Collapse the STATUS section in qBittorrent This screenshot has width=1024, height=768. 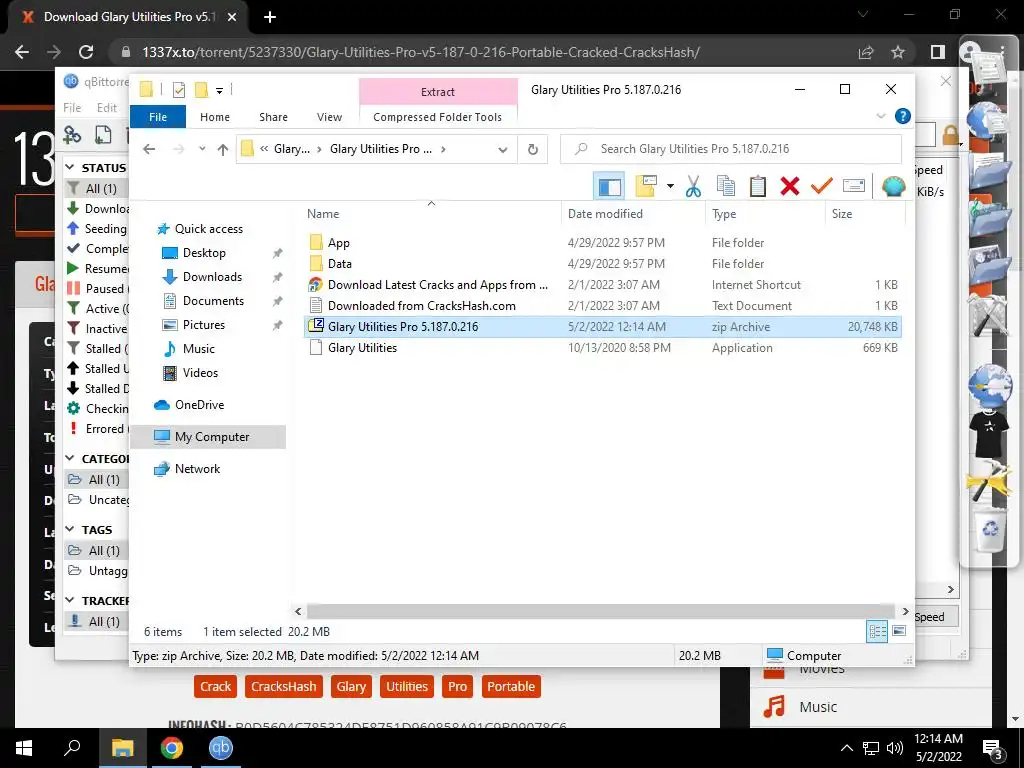coord(70,168)
